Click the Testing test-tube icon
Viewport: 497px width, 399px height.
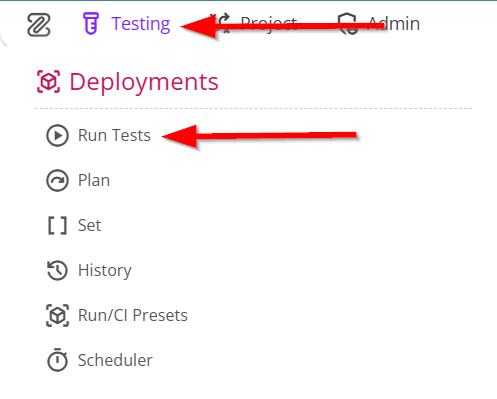tap(91, 23)
